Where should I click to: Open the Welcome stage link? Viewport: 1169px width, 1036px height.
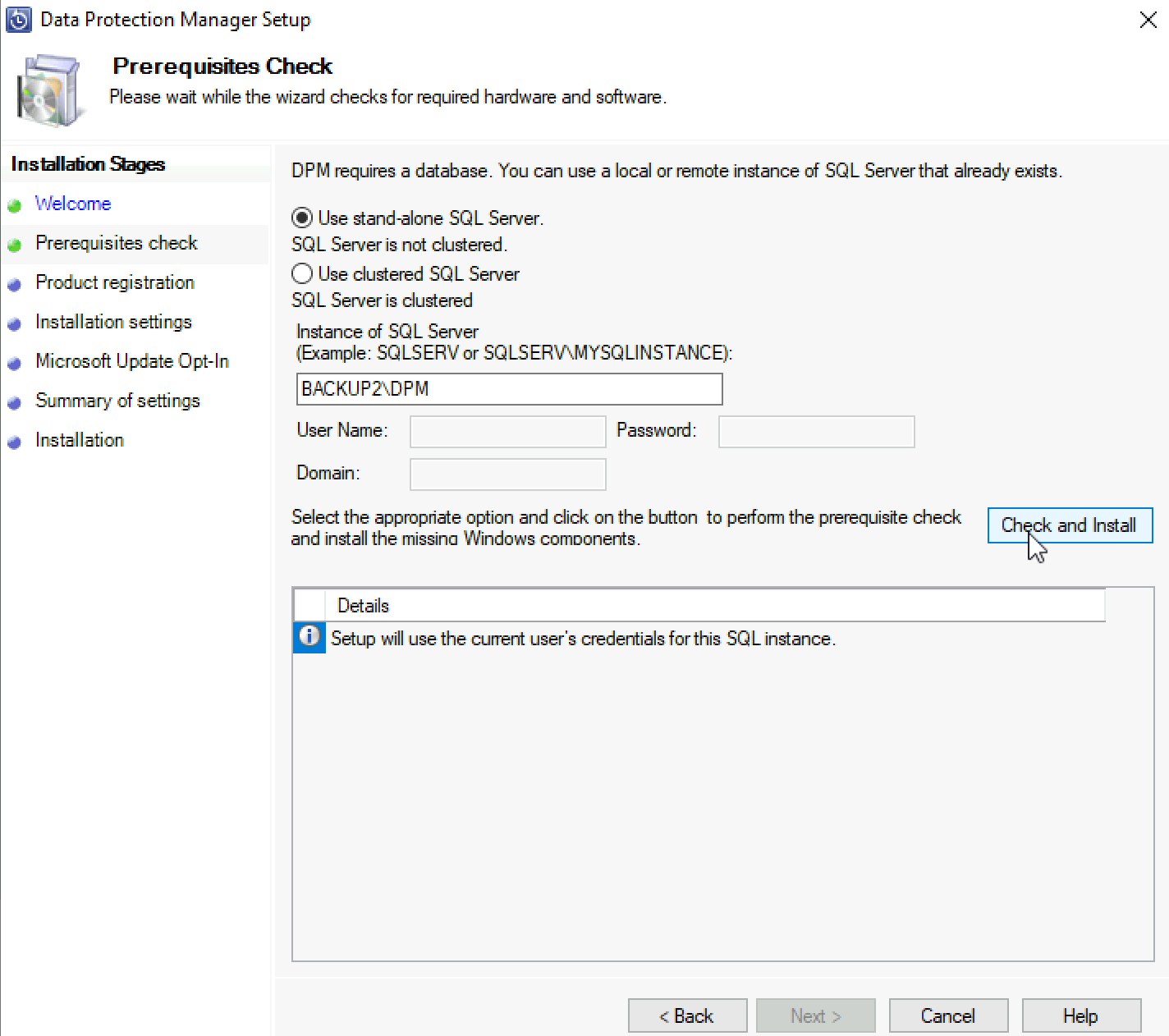[73, 204]
